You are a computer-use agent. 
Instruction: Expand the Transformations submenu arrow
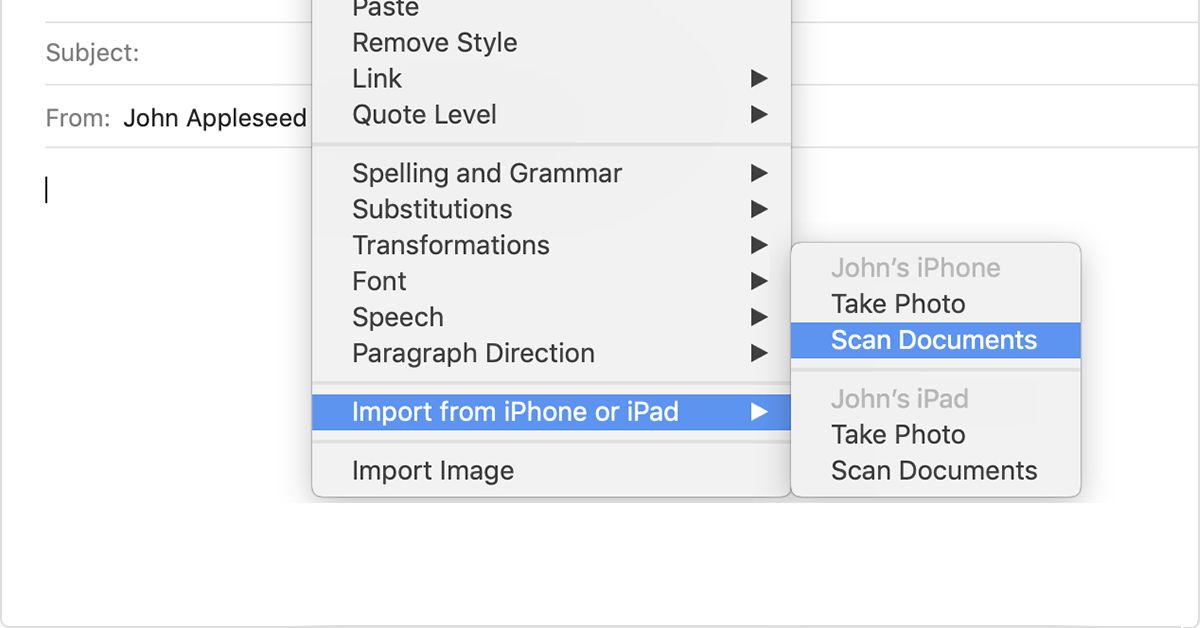click(759, 245)
